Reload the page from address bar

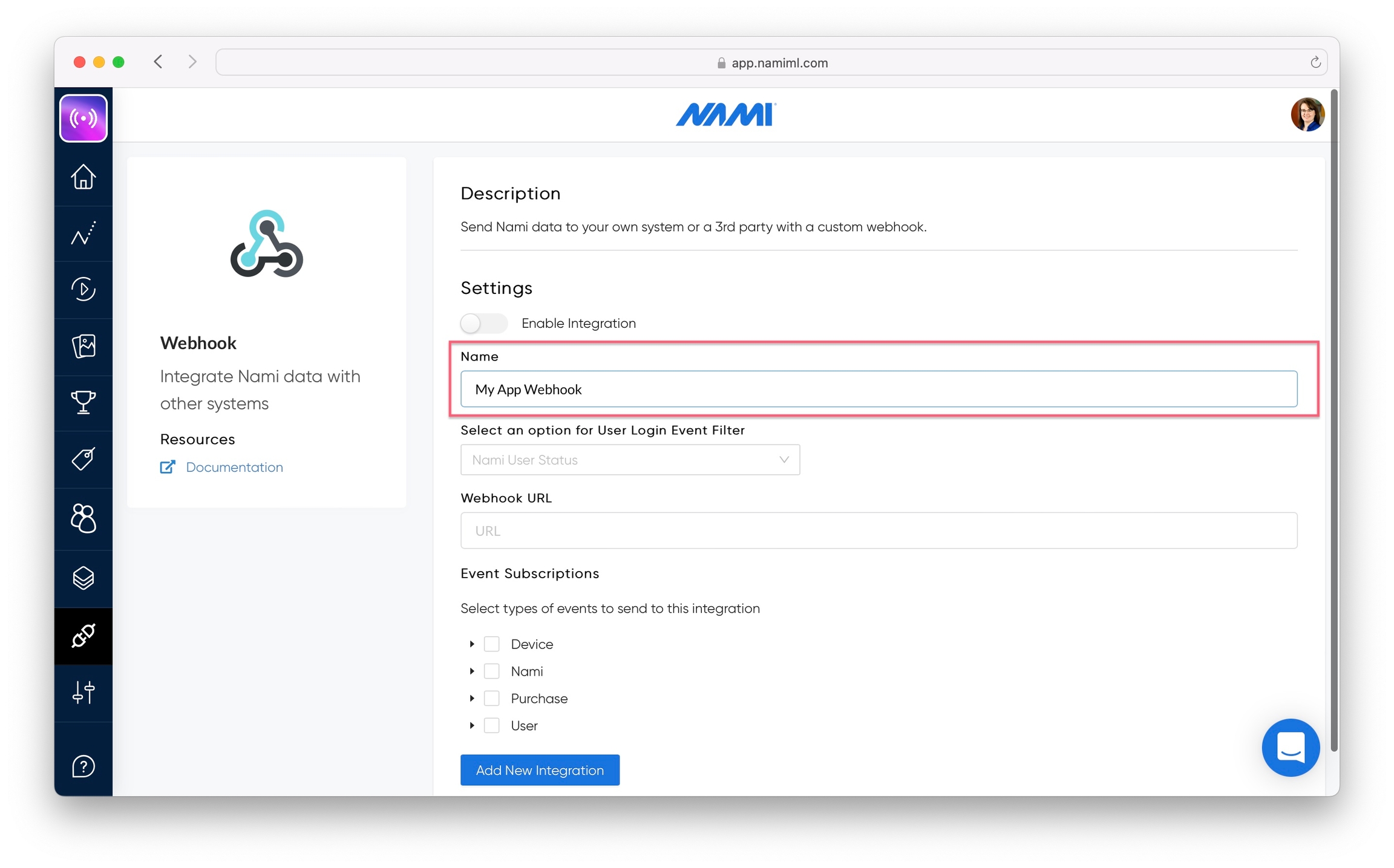[1315, 62]
